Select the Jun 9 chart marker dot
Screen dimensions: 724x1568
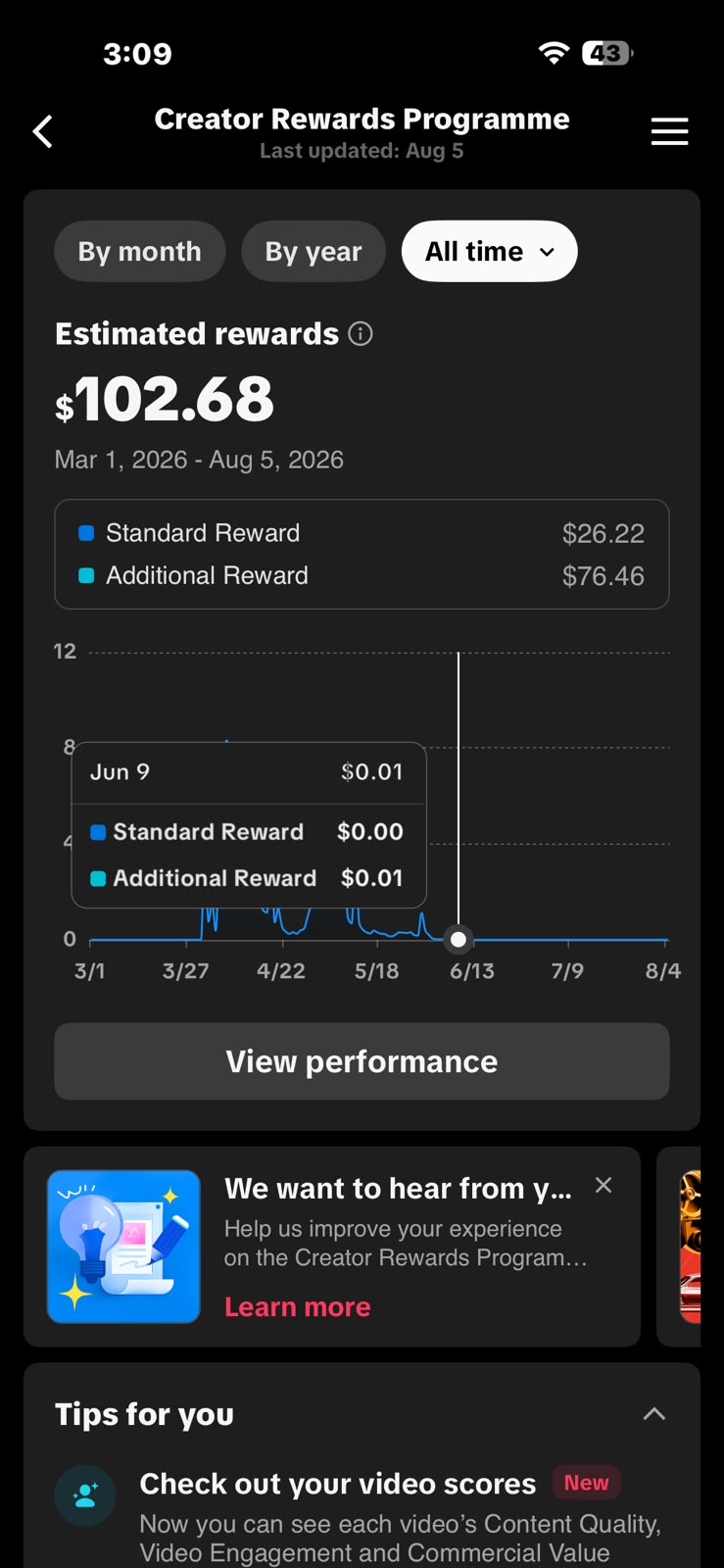458,939
